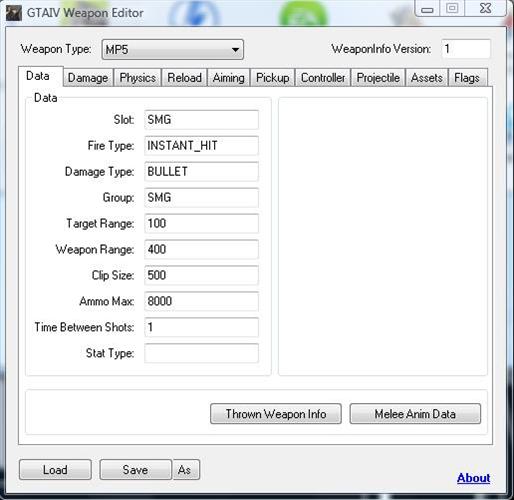Viewport: 514px width, 500px height.
Task: Focus the Time Between Shots field
Action: point(201,327)
